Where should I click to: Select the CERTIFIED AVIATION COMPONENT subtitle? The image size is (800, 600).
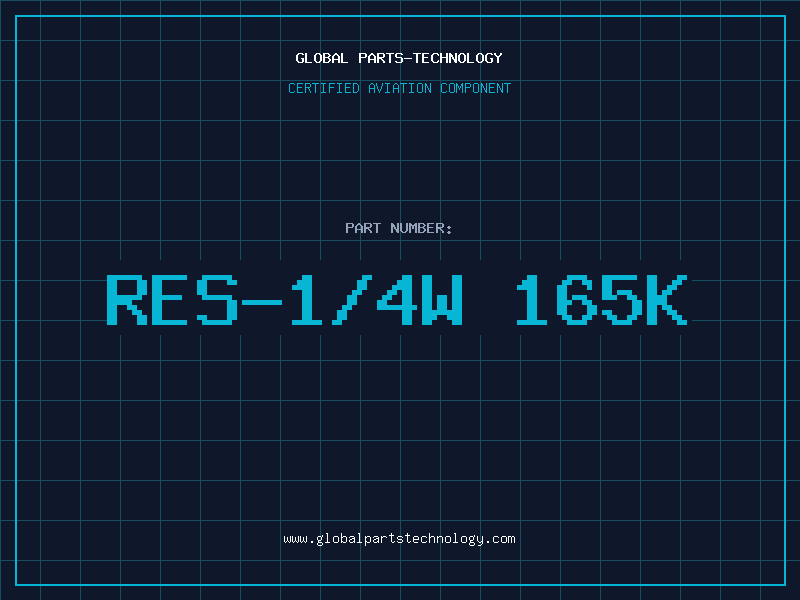click(399, 88)
